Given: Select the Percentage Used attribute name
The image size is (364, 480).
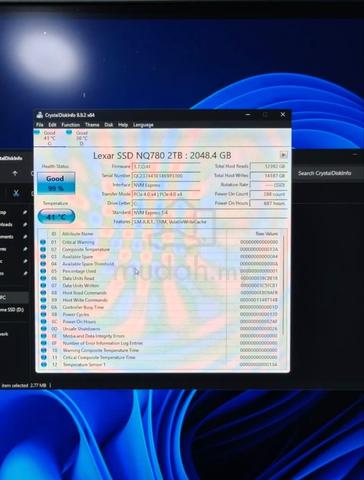Looking at the screenshot, I should [79, 271].
